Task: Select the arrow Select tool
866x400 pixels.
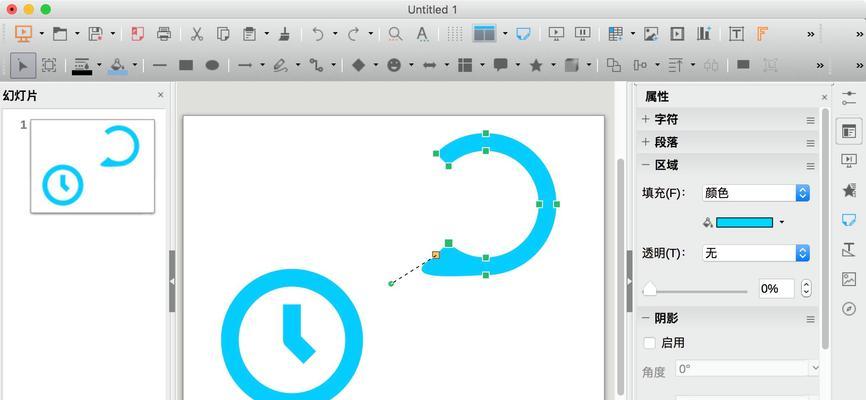Action: coord(23,66)
